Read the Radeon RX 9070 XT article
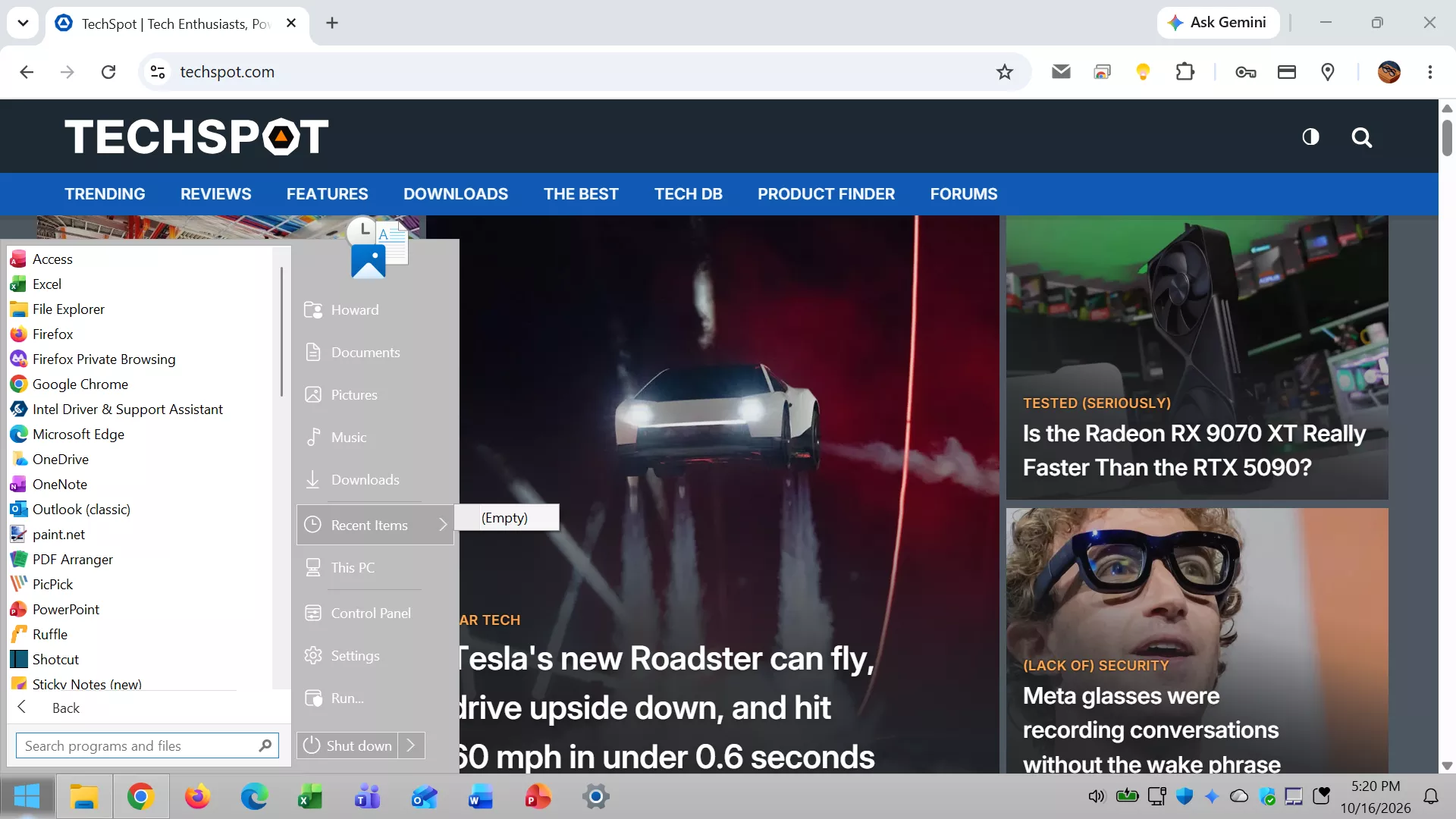 (1194, 450)
